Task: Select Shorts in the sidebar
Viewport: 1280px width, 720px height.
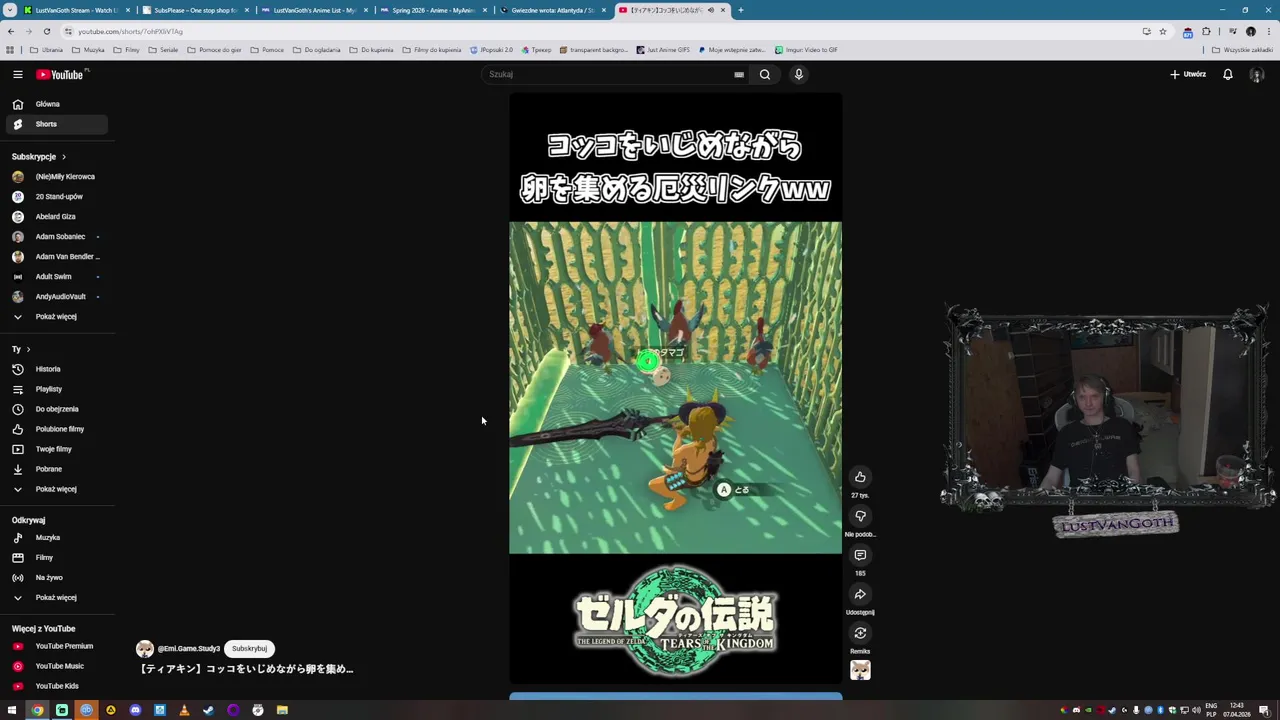Action: point(56,124)
